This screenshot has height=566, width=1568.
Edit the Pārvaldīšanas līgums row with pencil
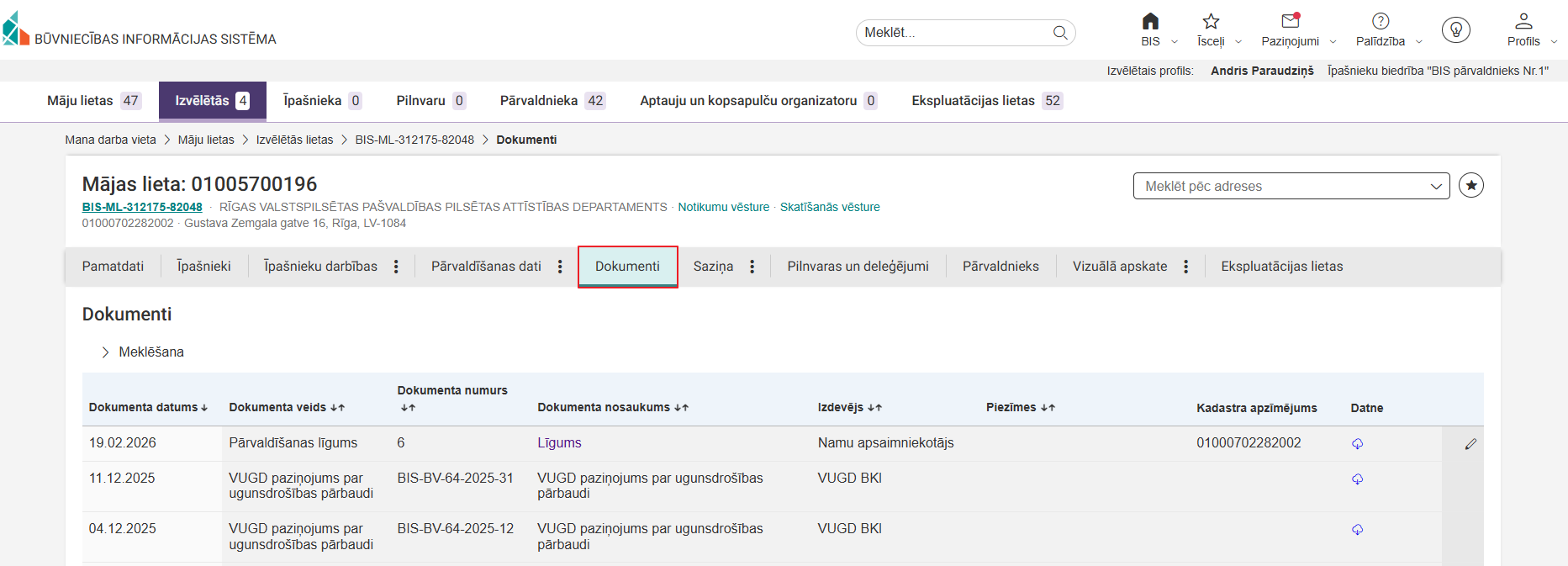[x=1470, y=444]
